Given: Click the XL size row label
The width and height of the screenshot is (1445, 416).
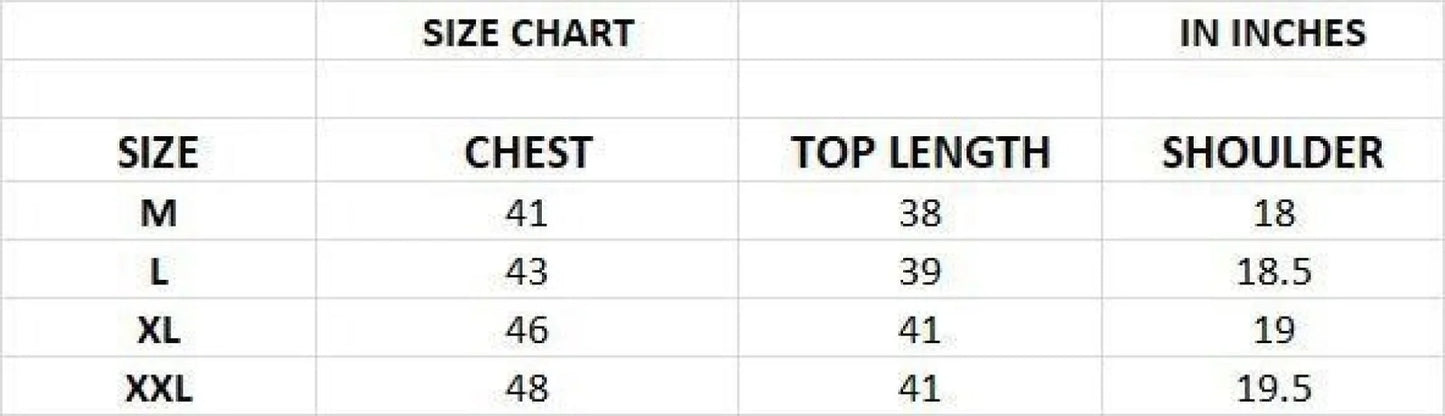Looking at the screenshot, I should [158, 330].
